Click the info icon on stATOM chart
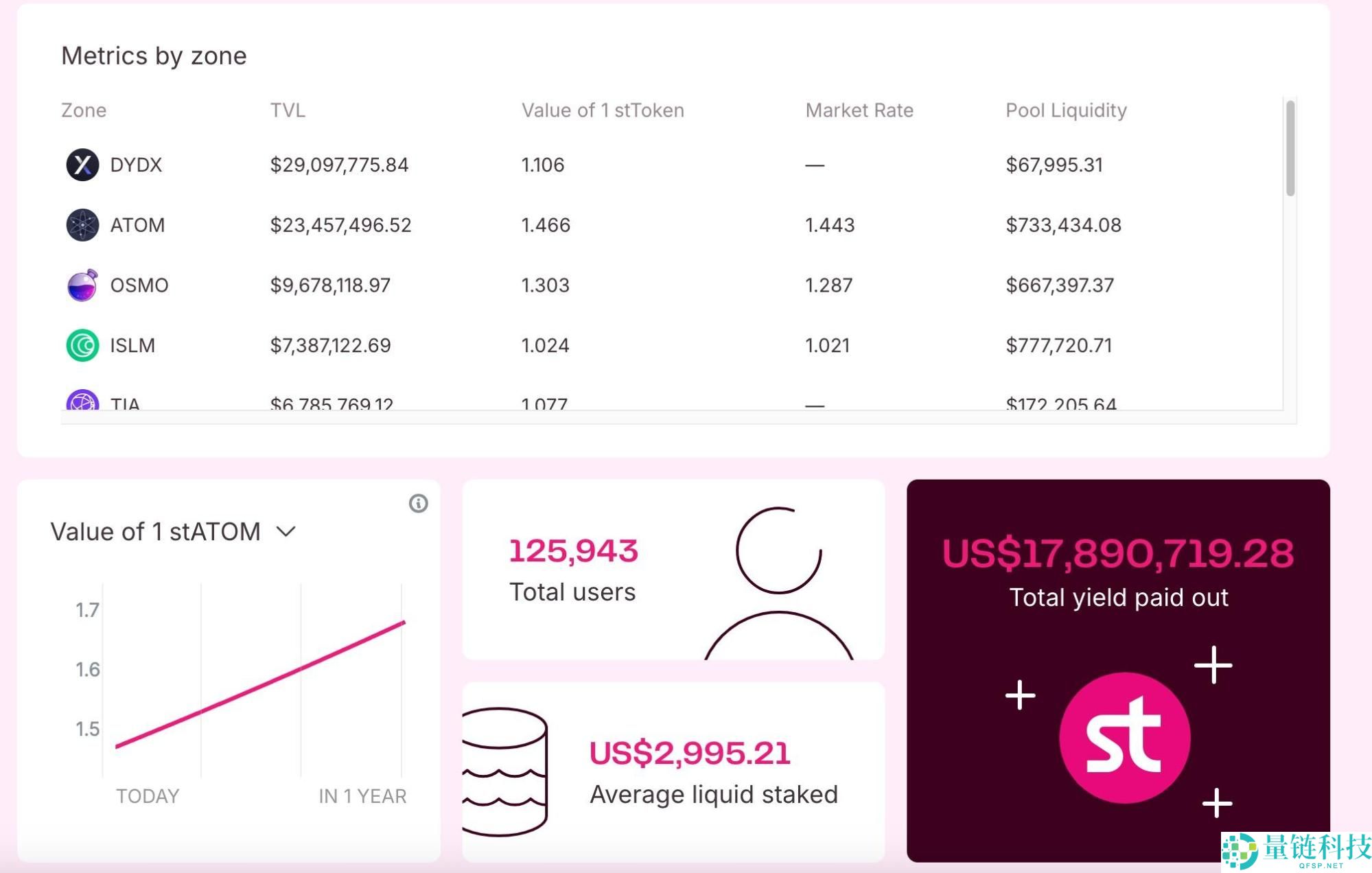Viewport: 1372px width, 873px height. click(418, 504)
